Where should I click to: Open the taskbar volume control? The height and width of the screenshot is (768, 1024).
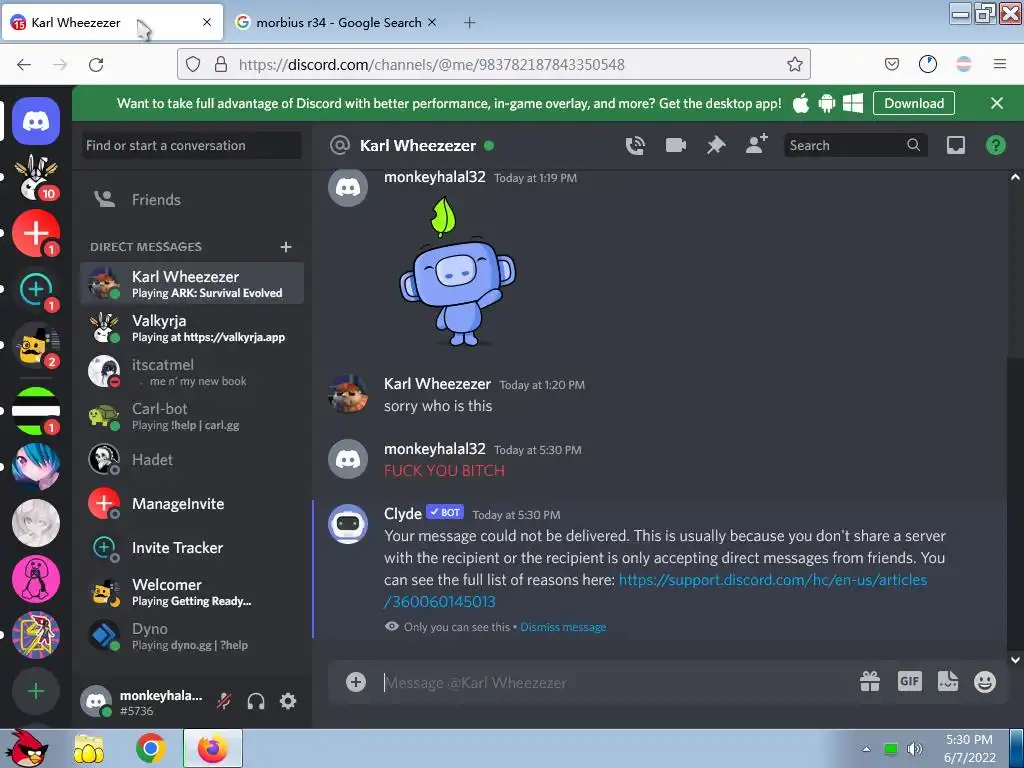tap(915, 749)
